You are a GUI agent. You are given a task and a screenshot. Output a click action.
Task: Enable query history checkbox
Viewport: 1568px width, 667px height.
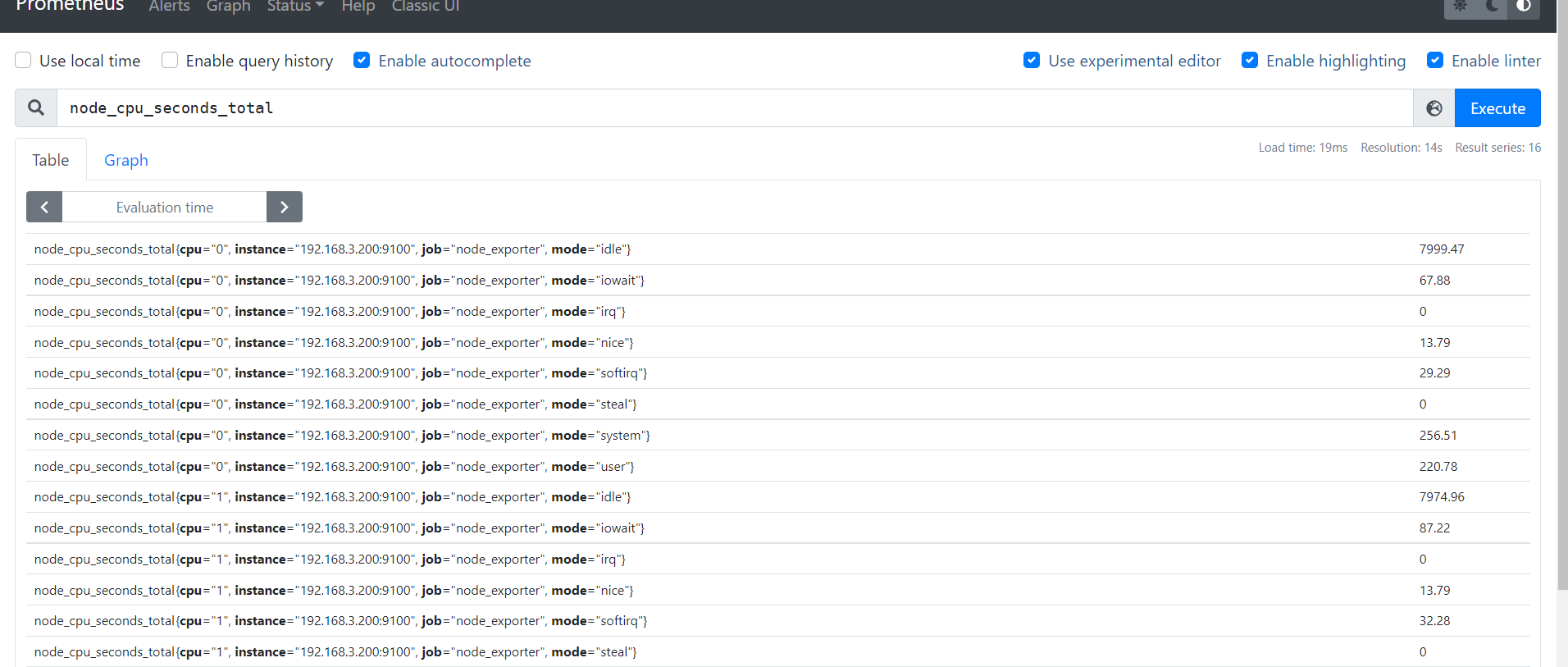click(x=170, y=60)
